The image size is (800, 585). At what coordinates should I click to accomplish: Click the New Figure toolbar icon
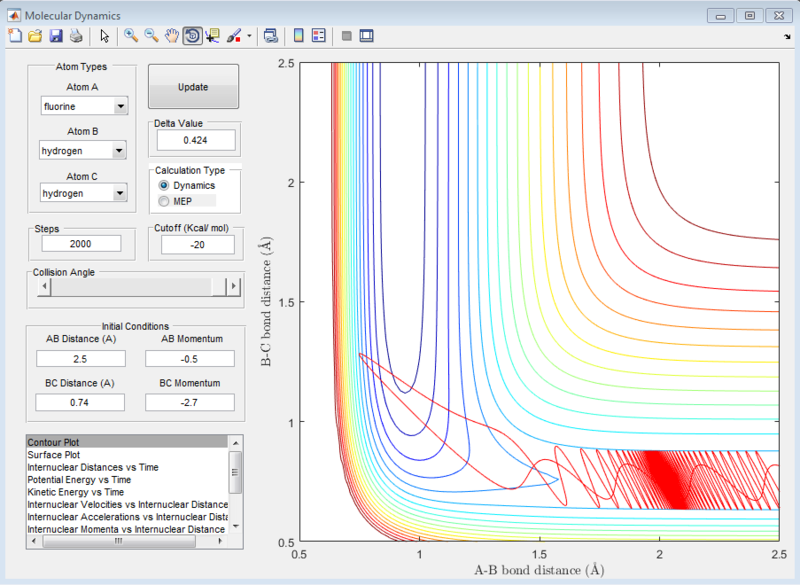click(x=15, y=36)
